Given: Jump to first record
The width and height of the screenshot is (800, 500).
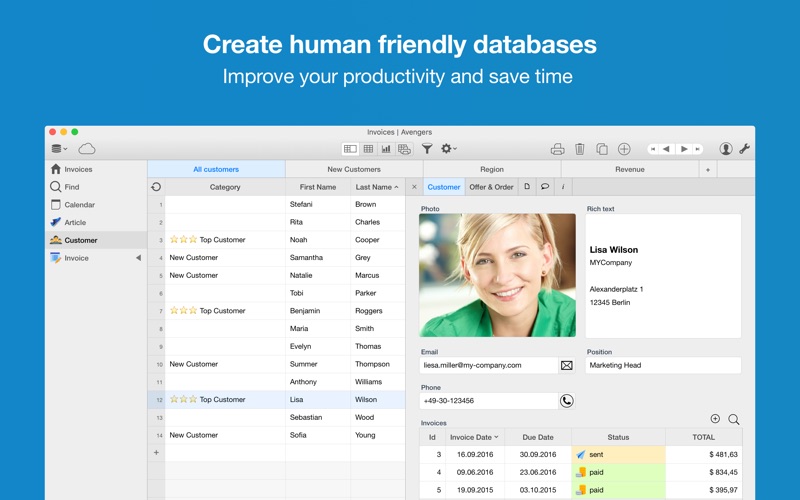Looking at the screenshot, I should pyautogui.click(x=653, y=149).
